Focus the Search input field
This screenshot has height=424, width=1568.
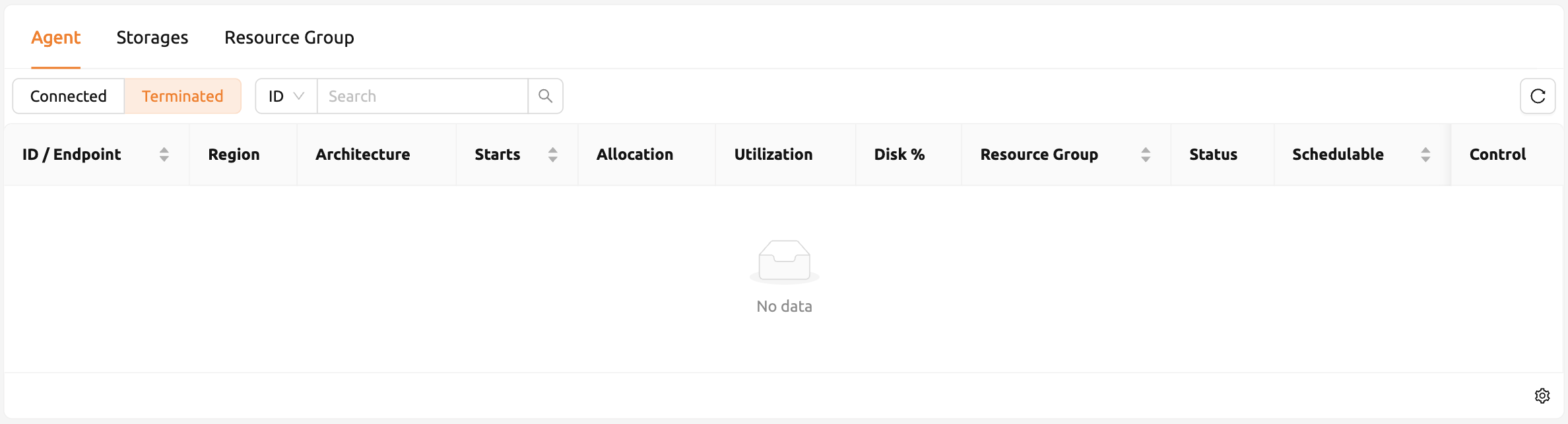click(422, 96)
